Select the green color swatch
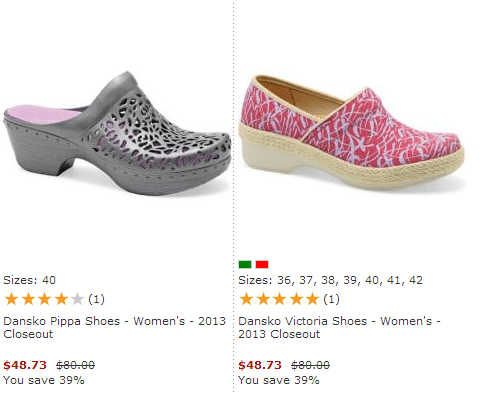This screenshot has height=394, width=487. (245, 265)
